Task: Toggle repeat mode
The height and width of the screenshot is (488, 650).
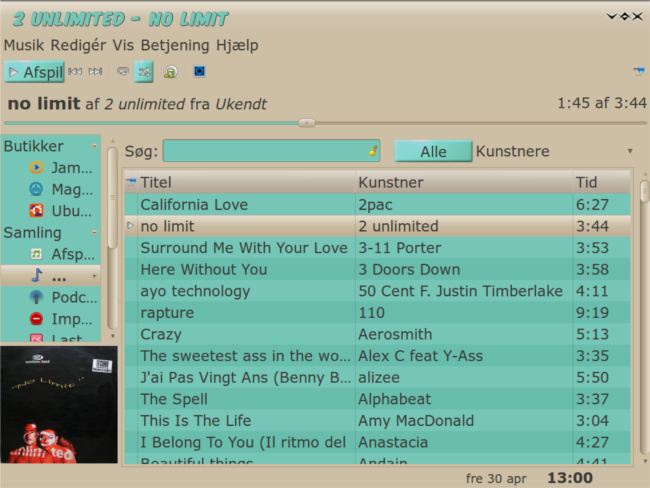Action: tap(123, 72)
